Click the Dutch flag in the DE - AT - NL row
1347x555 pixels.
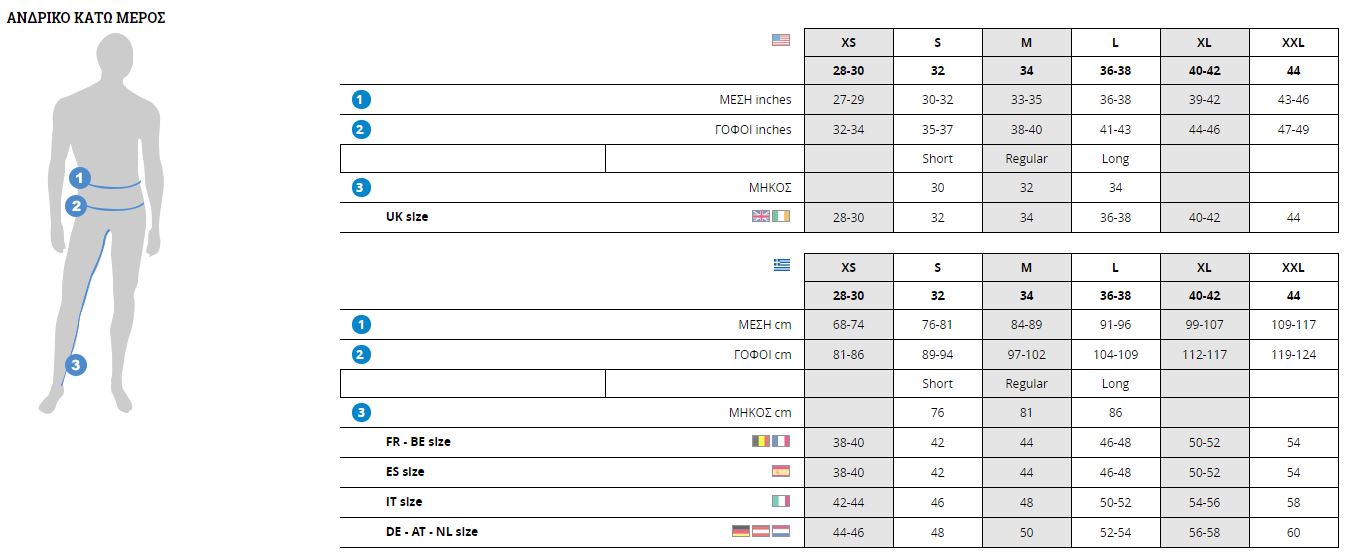point(781,531)
